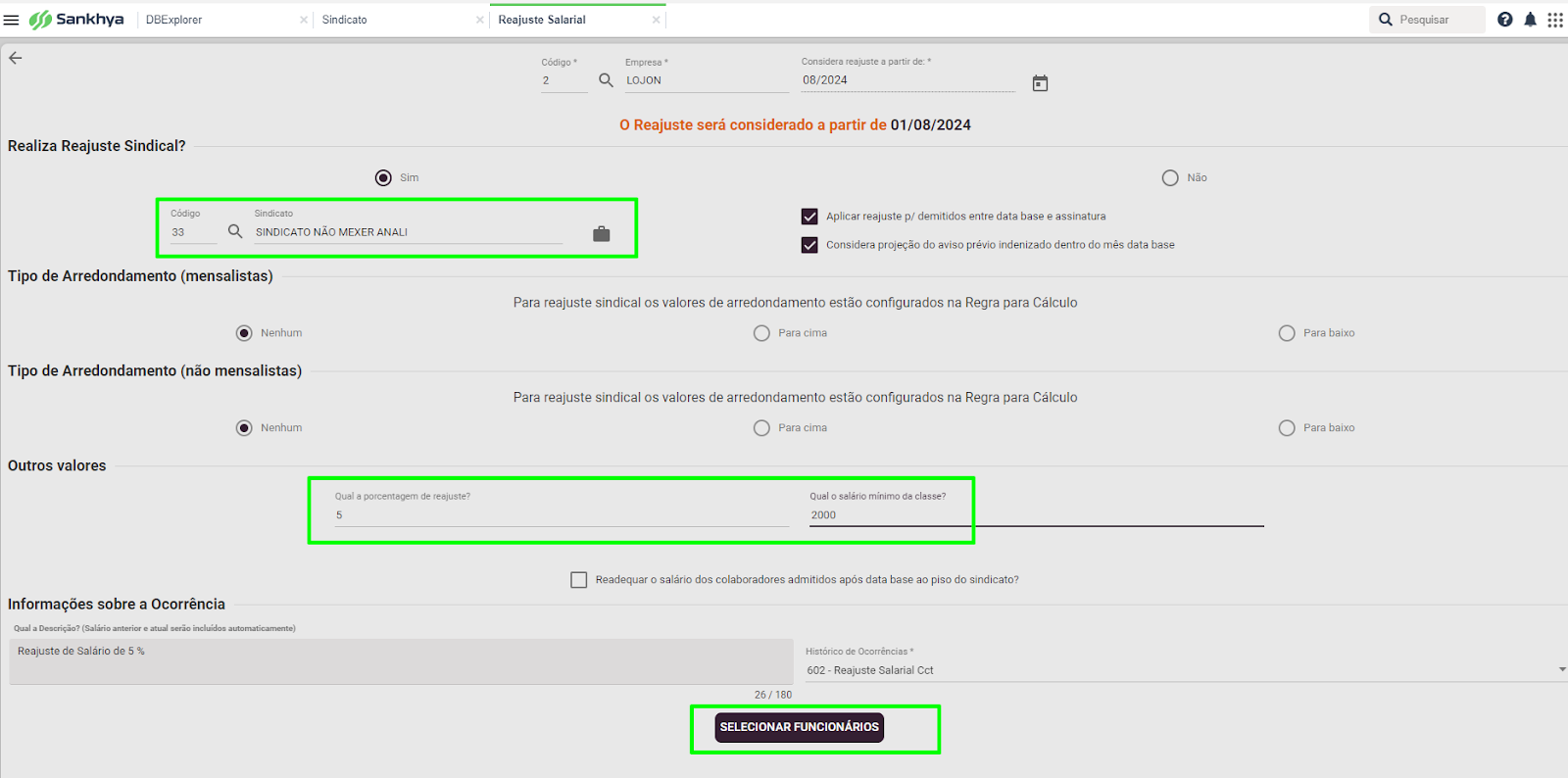
Task: Click the SELECIONAR FUNCIONÁRIOS button
Action: tap(799, 727)
